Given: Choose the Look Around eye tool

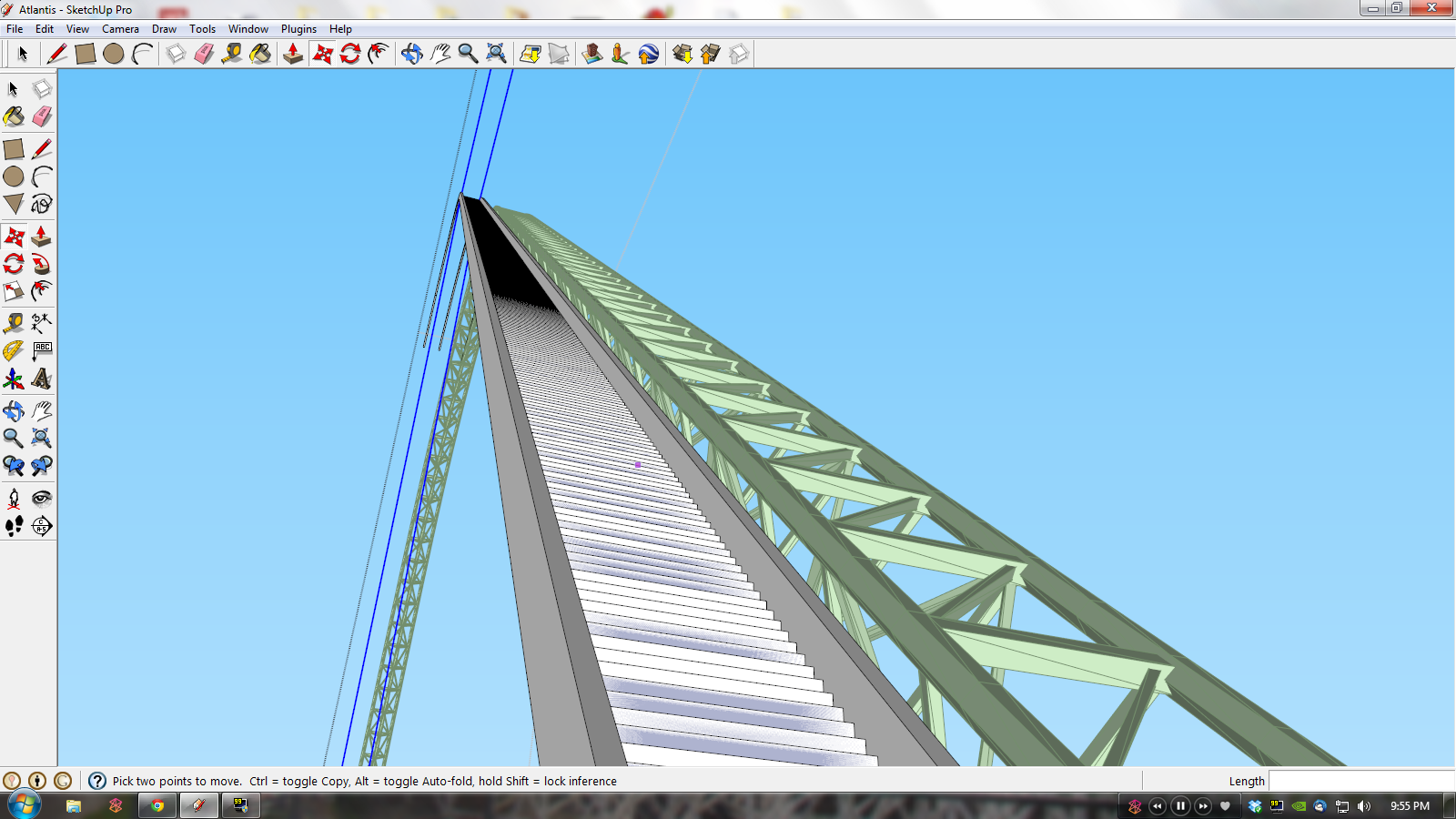Looking at the screenshot, I should 42,498.
